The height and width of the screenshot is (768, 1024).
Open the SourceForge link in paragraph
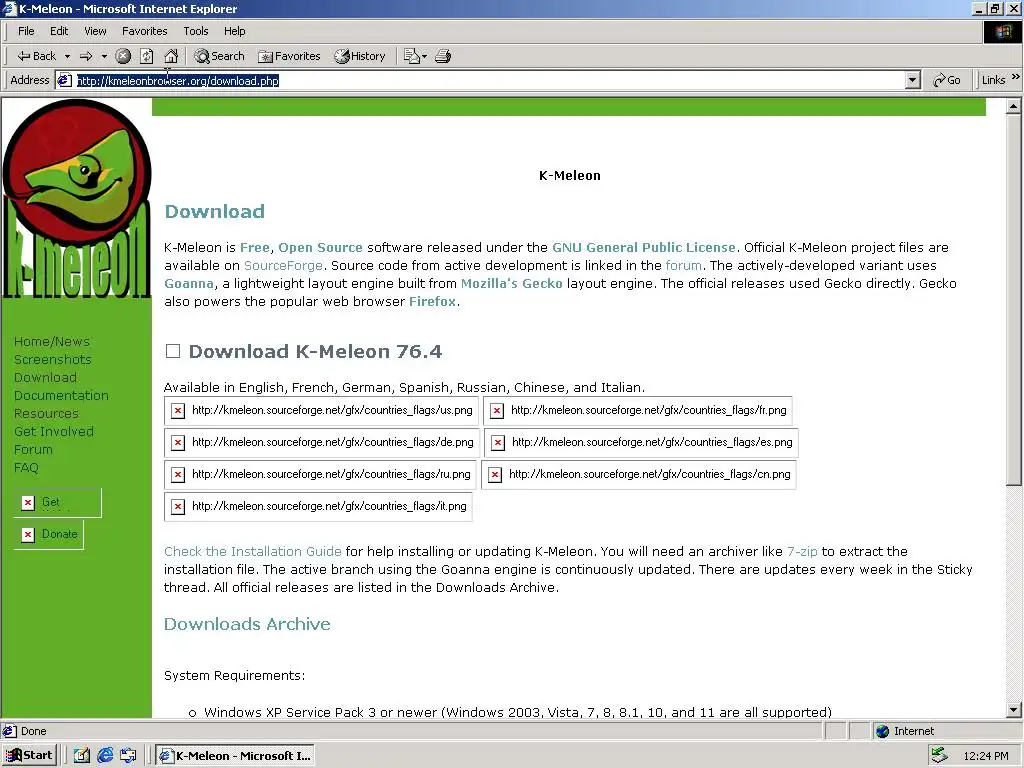(283, 266)
